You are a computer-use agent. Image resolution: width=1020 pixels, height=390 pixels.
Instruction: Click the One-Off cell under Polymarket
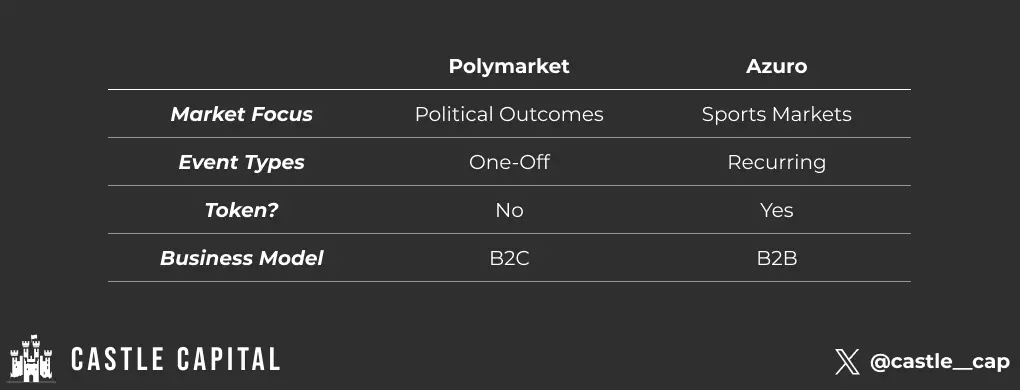(509, 162)
